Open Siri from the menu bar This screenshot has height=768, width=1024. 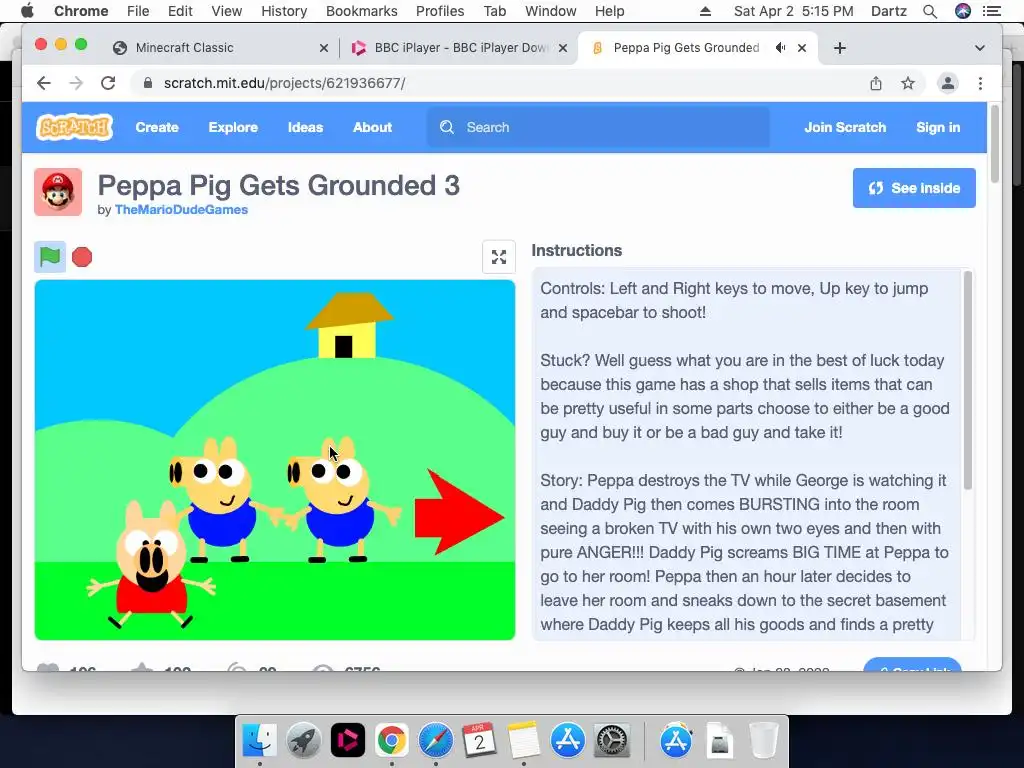pos(963,11)
